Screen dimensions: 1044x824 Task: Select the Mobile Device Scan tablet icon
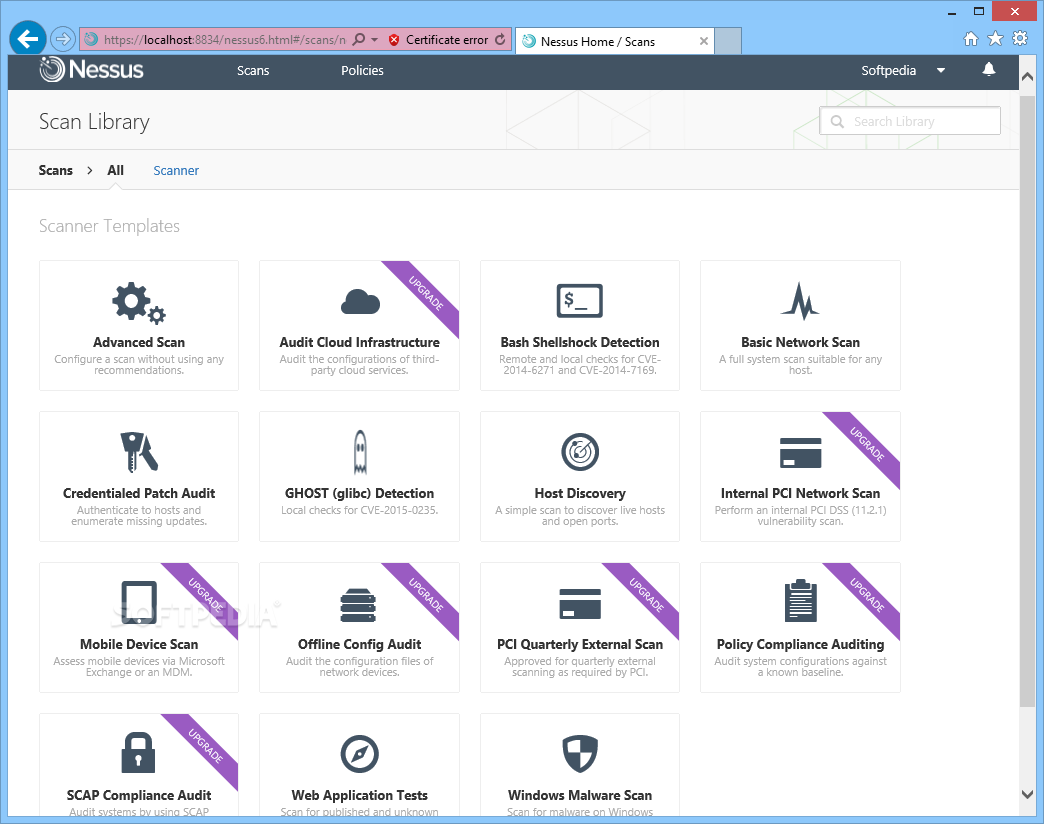point(138,603)
